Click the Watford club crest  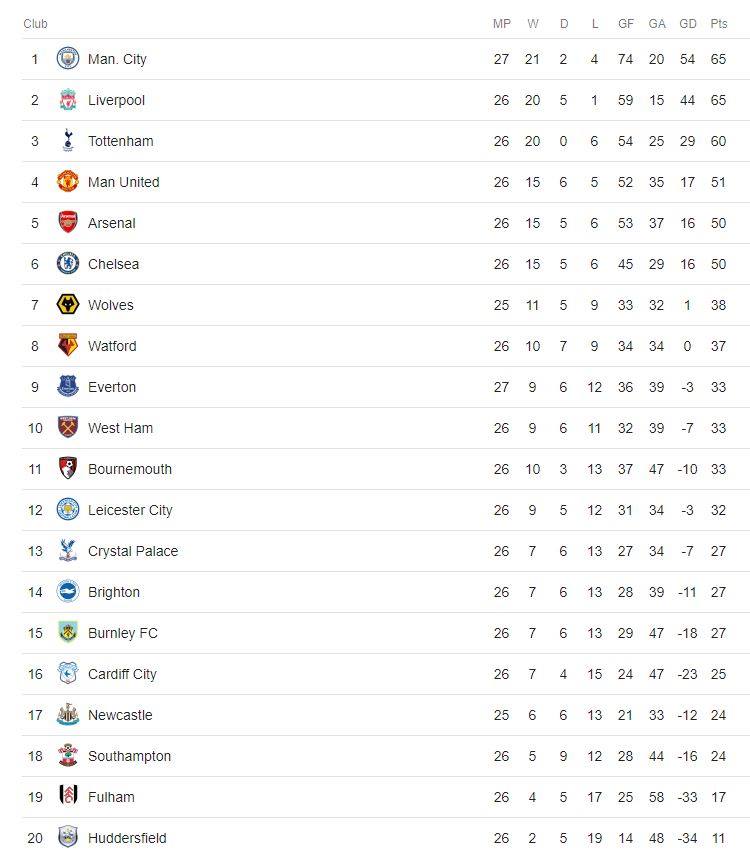68,345
